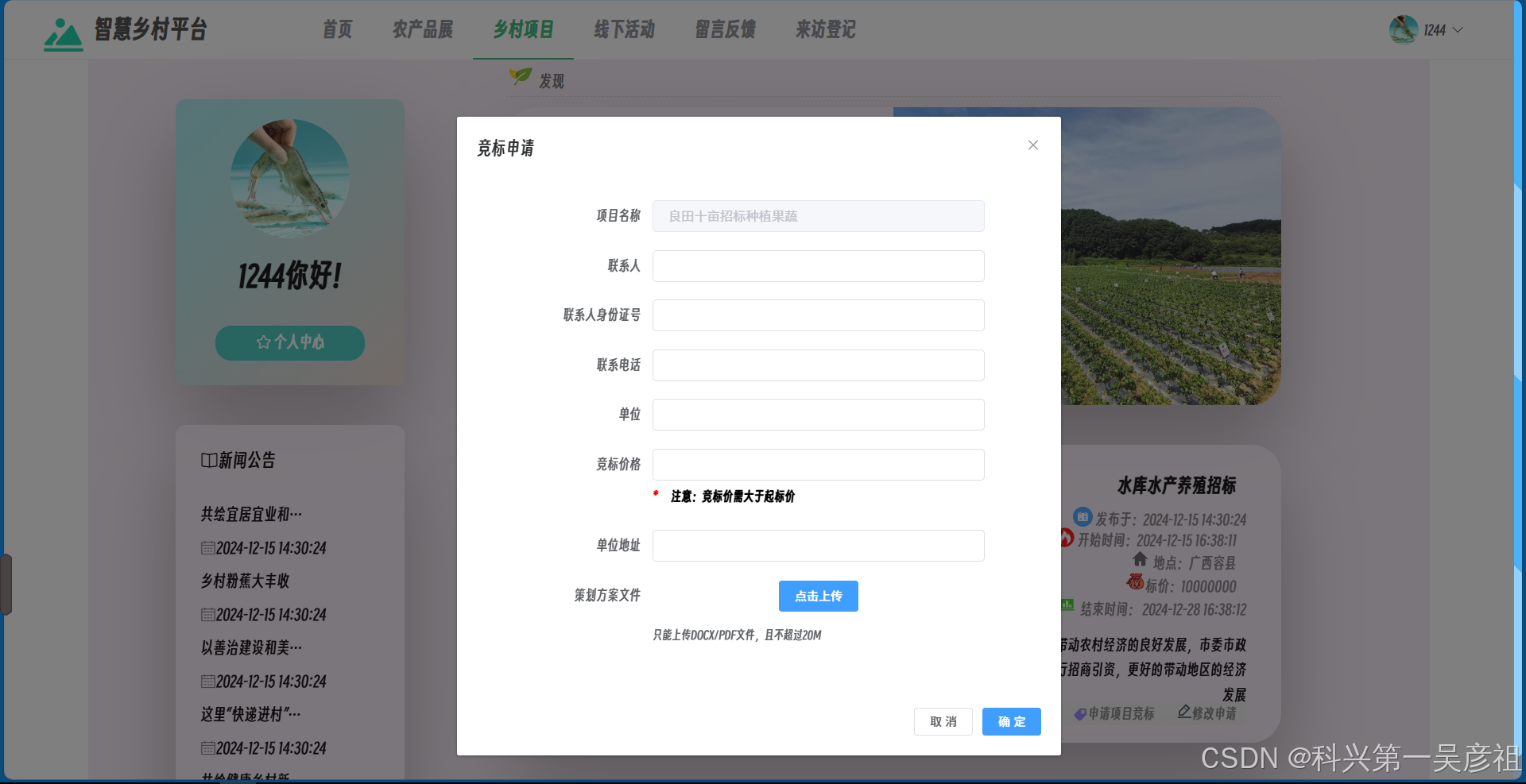Select the 乡村项目 nav tab
1526x784 pixels.
[x=523, y=29]
